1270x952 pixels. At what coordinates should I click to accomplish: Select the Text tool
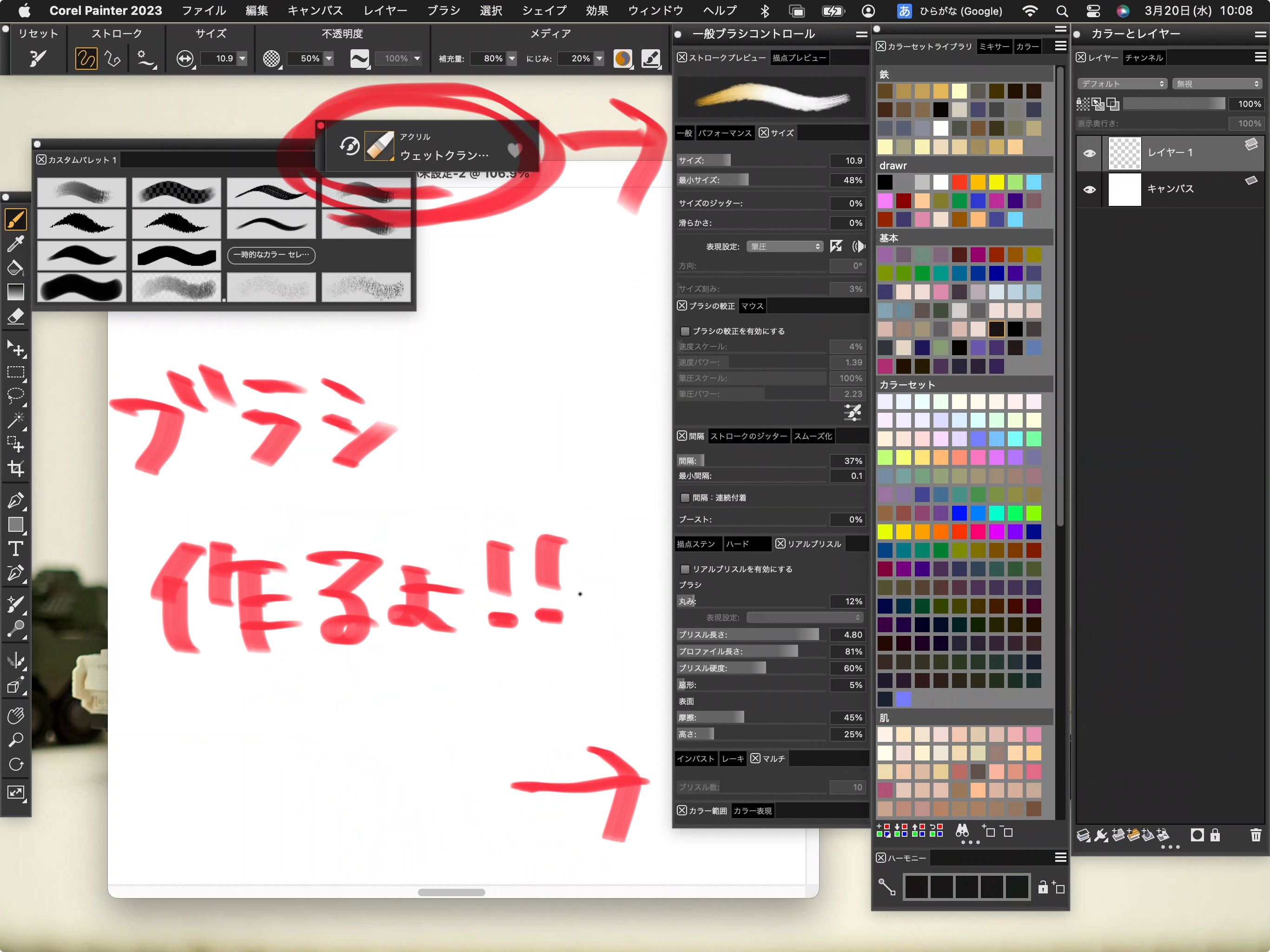click(15, 549)
